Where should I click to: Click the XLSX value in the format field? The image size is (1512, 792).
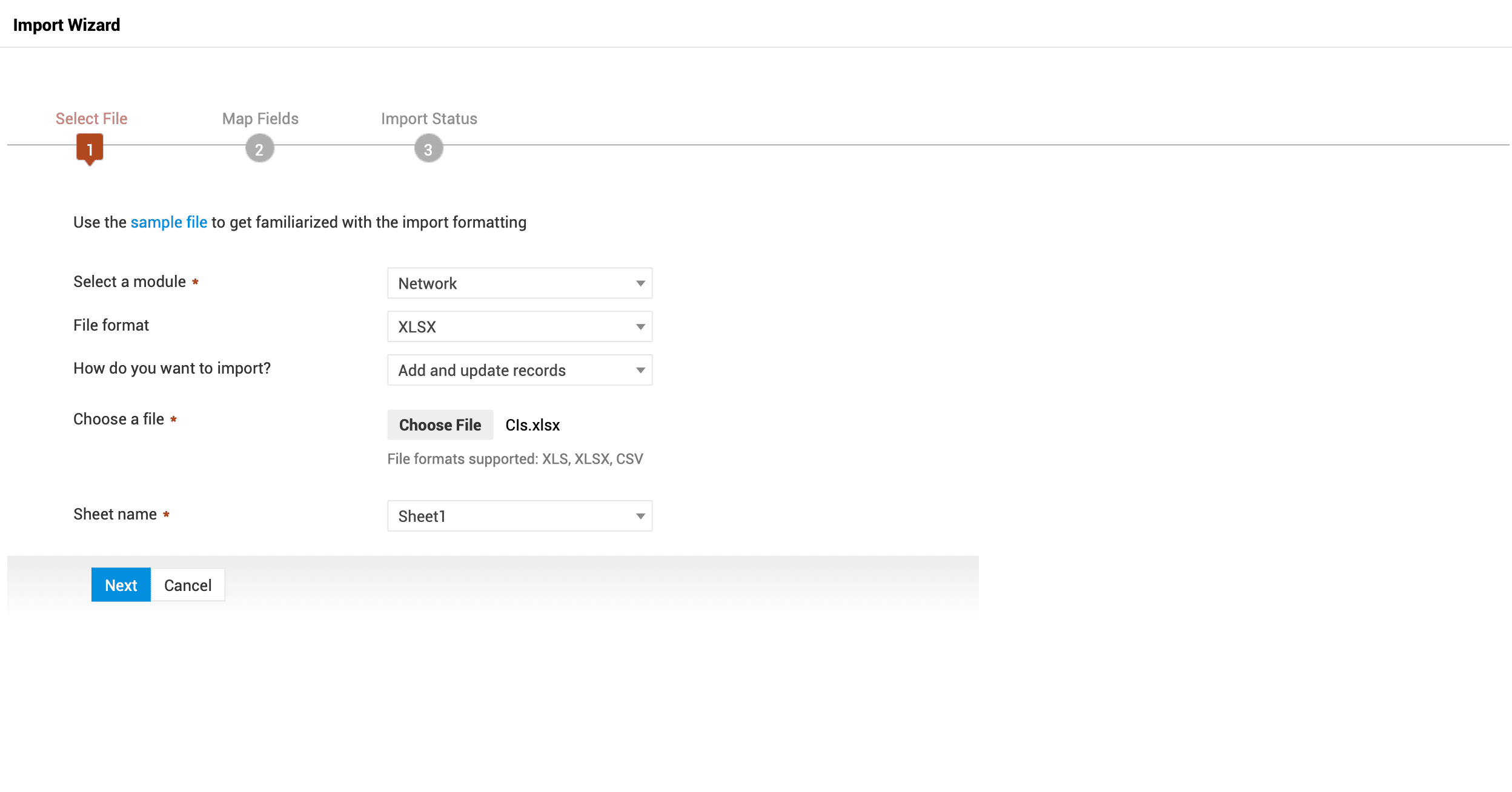[x=417, y=327]
